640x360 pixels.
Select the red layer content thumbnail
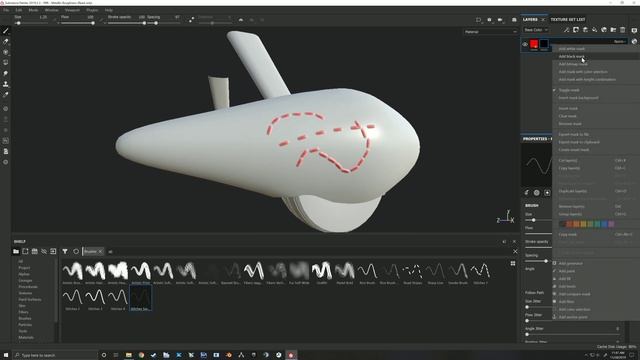[534, 44]
